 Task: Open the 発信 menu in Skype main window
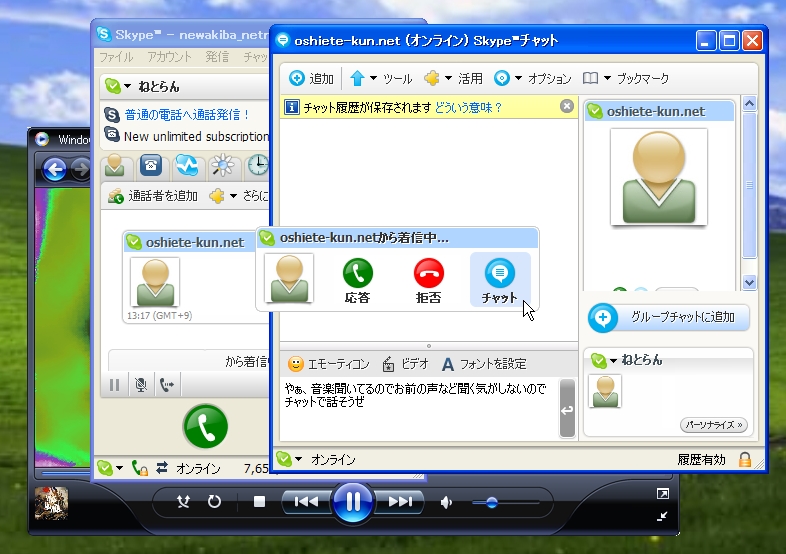point(217,57)
